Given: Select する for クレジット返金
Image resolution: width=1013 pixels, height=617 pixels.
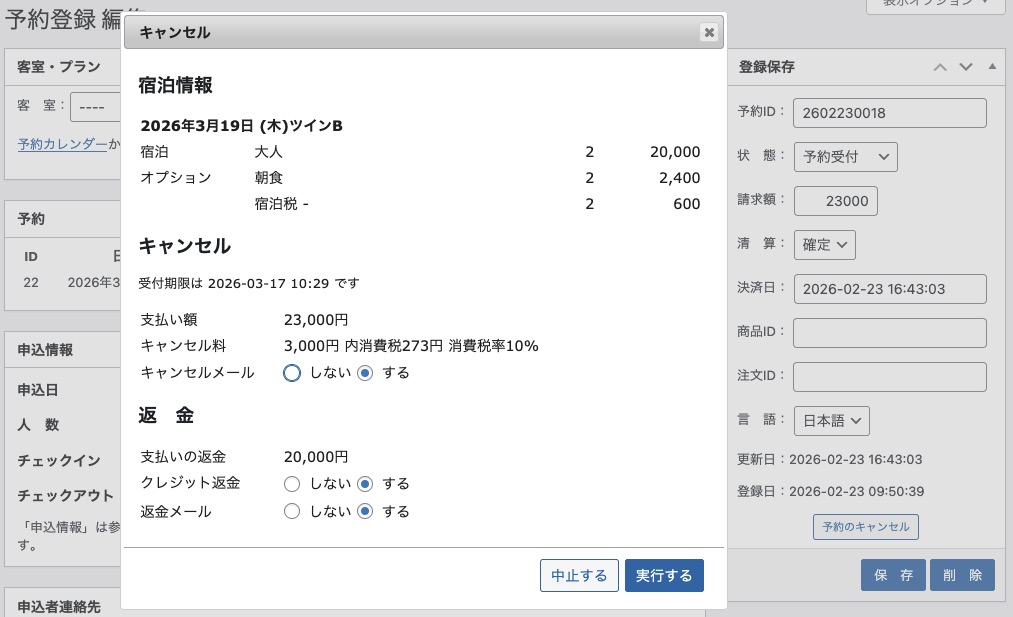Looking at the screenshot, I should coord(365,484).
